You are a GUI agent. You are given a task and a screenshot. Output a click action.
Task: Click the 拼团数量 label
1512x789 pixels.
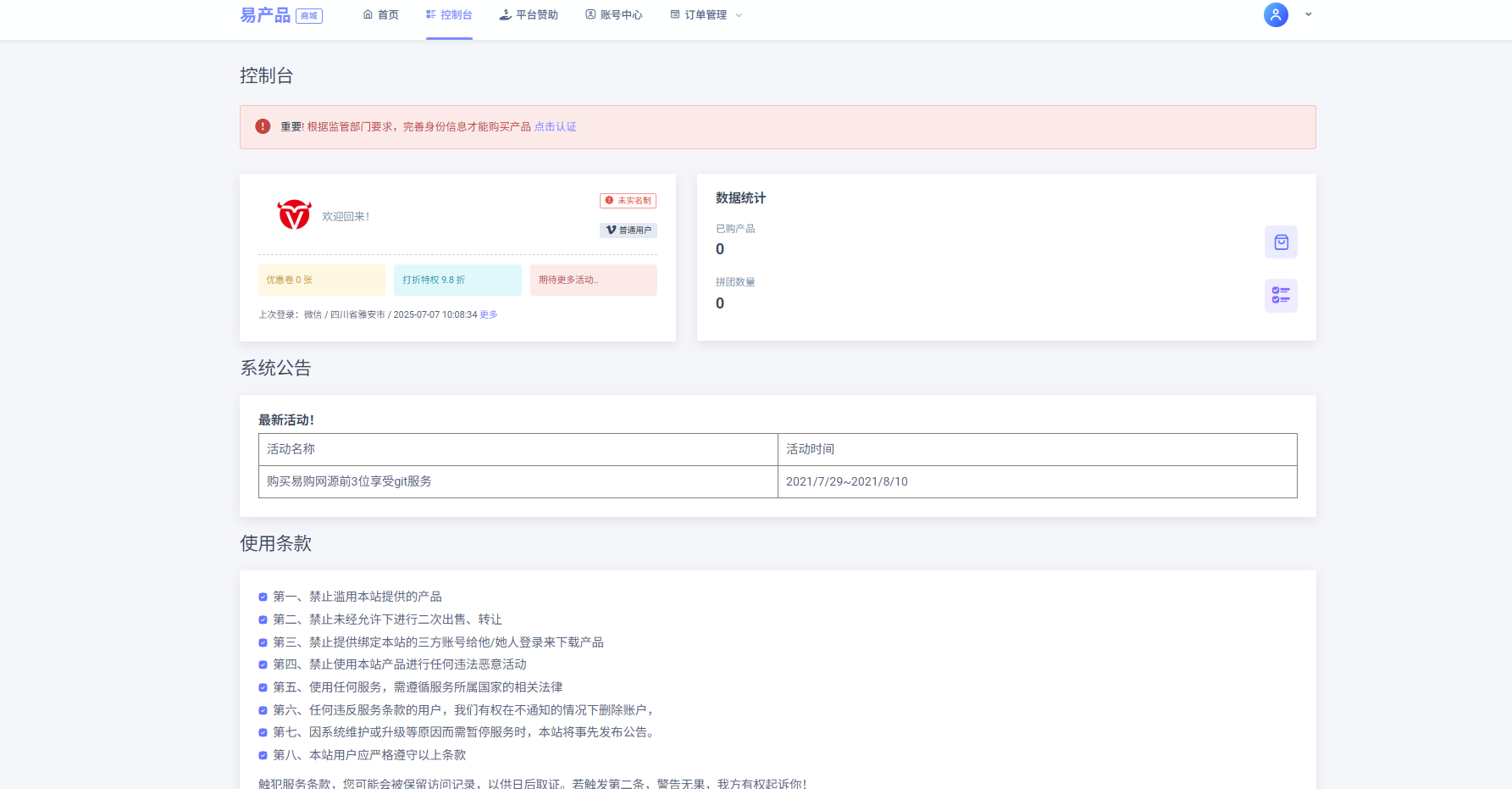(735, 282)
